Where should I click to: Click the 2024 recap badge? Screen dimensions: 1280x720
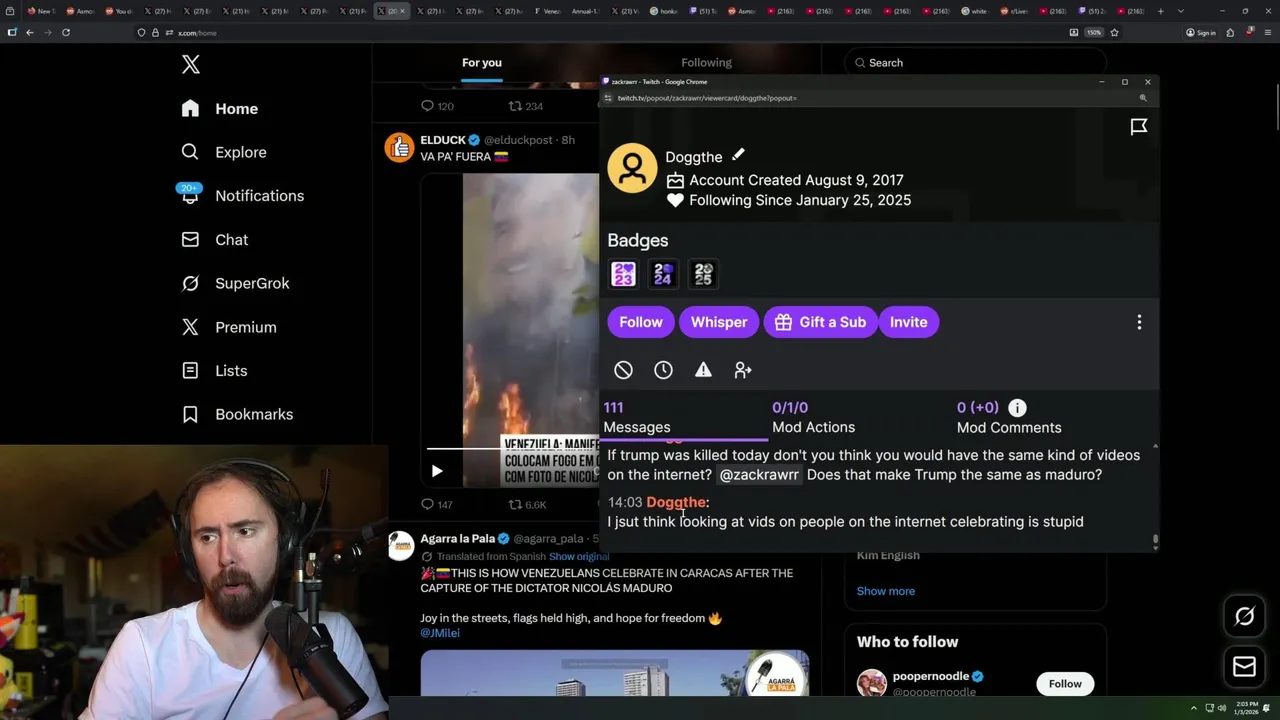click(x=663, y=274)
